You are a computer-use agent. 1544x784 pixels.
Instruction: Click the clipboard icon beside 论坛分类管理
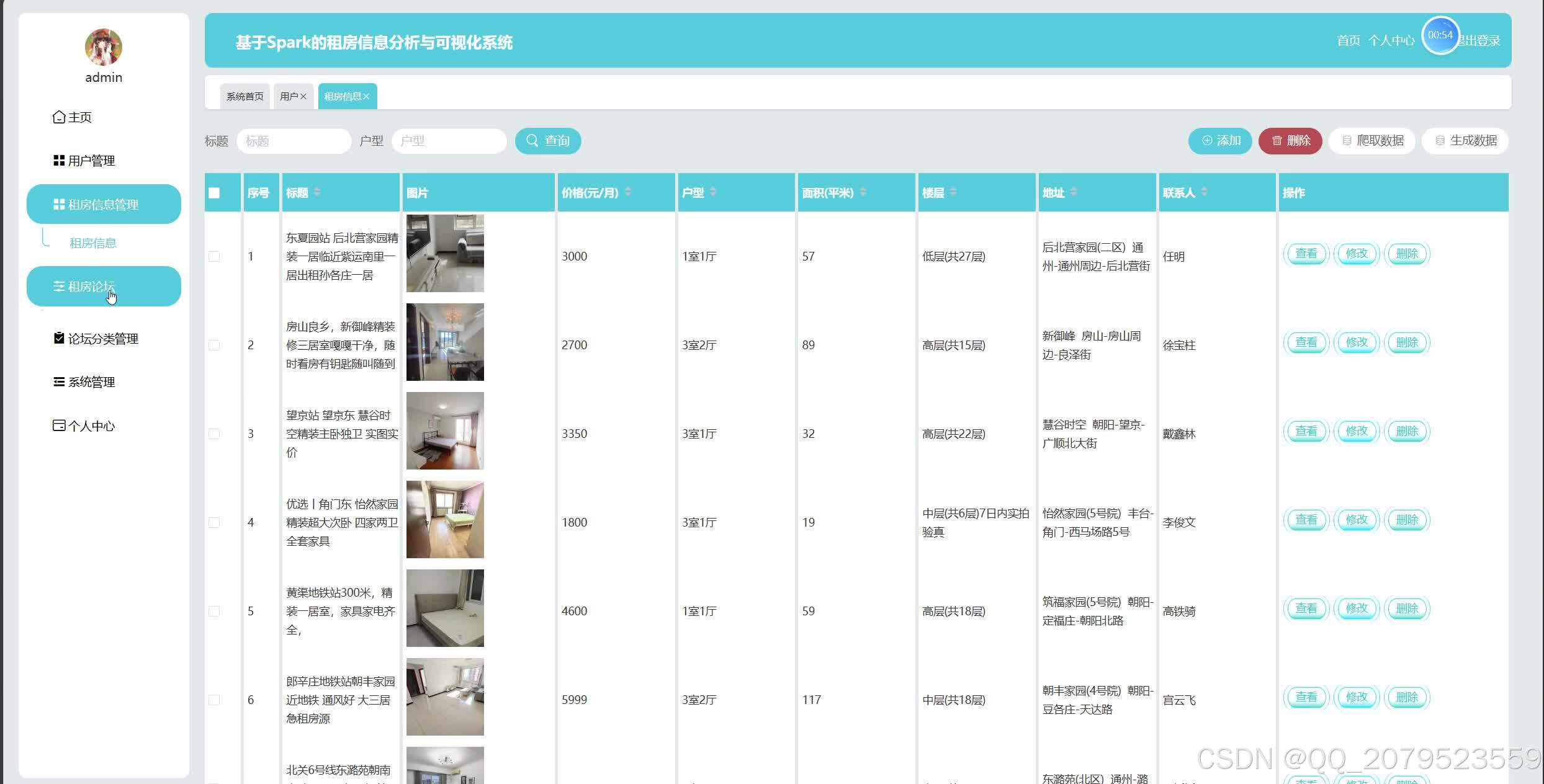click(x=59, y=338)
